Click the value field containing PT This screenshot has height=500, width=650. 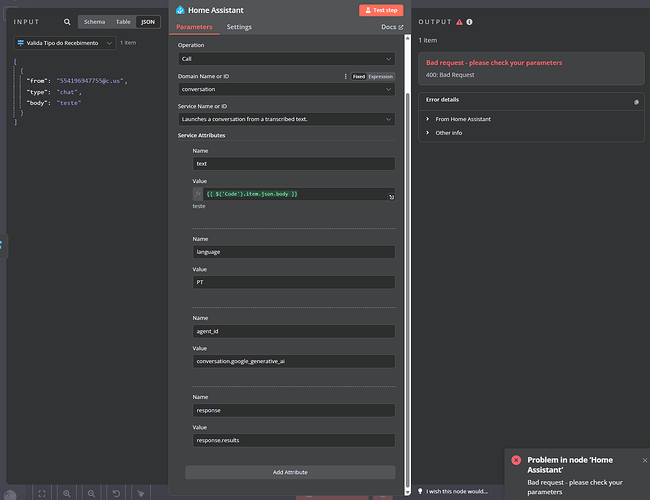294,282
